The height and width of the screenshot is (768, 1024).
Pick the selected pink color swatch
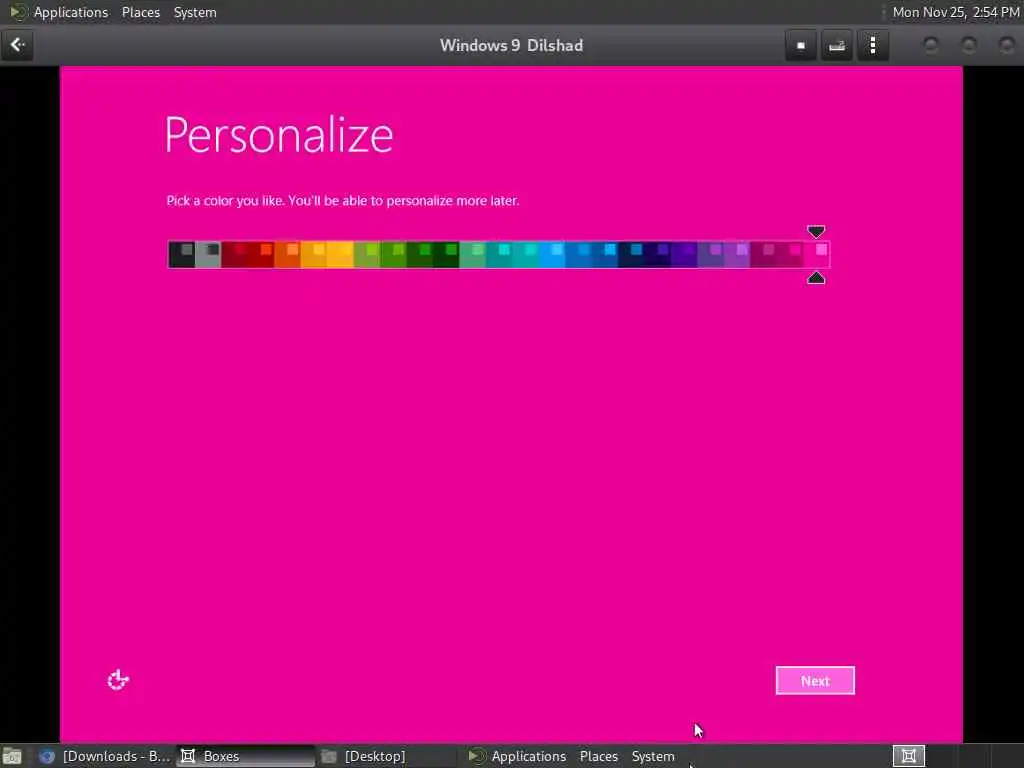click(x=816, y=255)
